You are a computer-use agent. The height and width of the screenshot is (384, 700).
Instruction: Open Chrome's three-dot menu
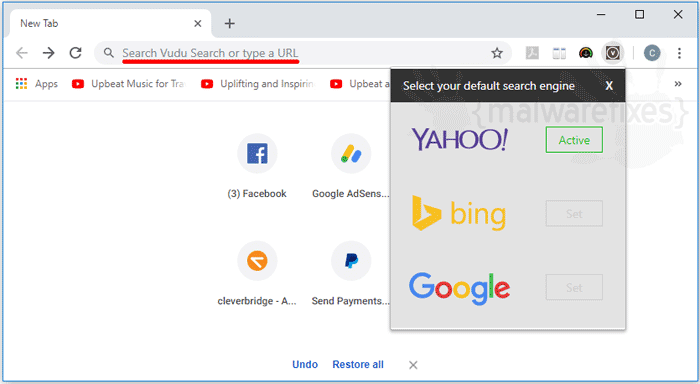679,53
